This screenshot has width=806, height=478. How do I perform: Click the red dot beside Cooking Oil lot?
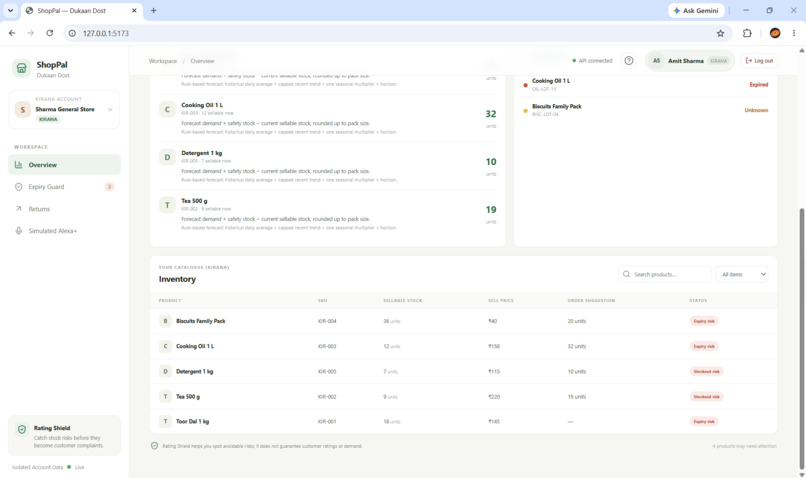[525, 85]
